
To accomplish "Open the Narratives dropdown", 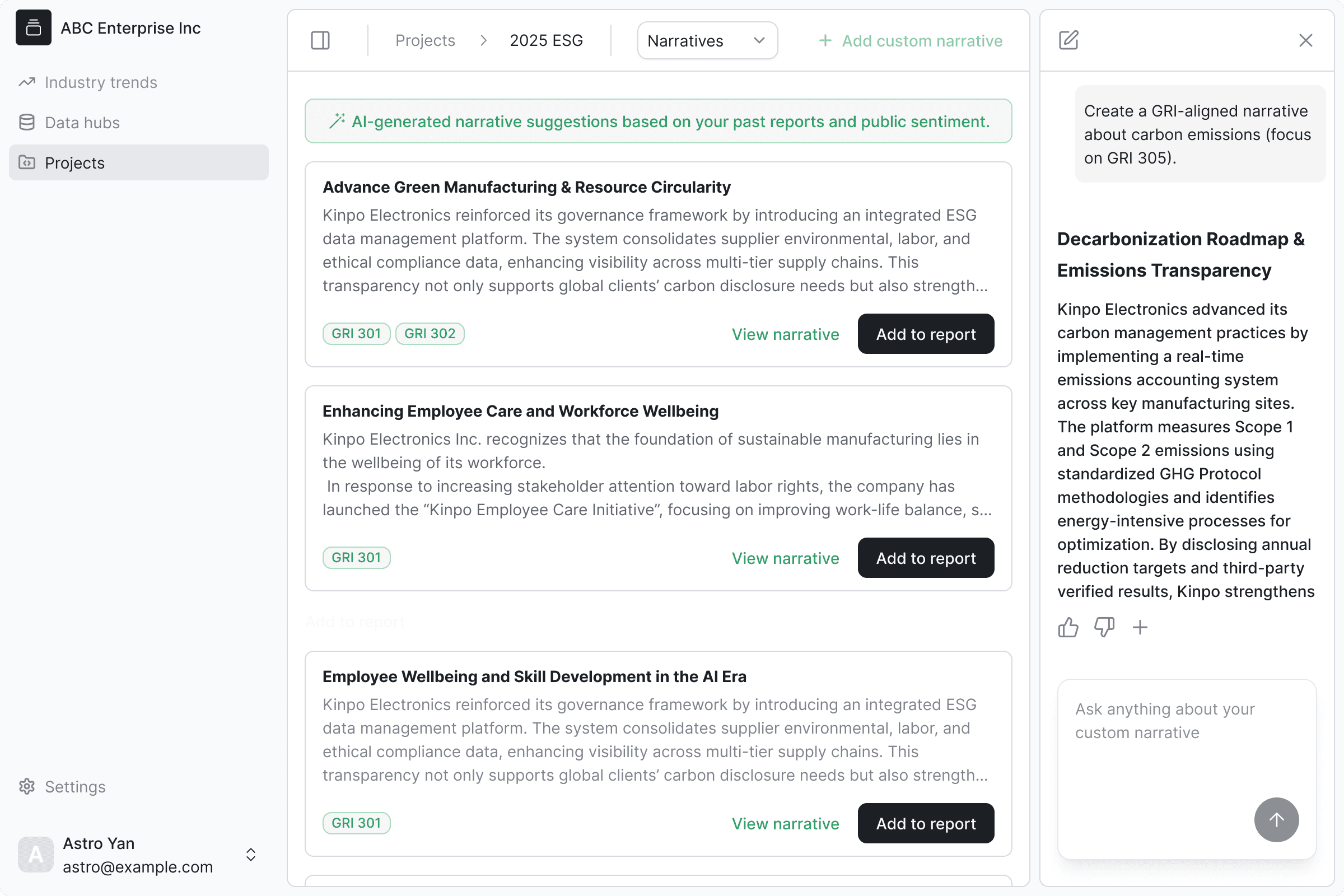I will (x=707, y=40).
